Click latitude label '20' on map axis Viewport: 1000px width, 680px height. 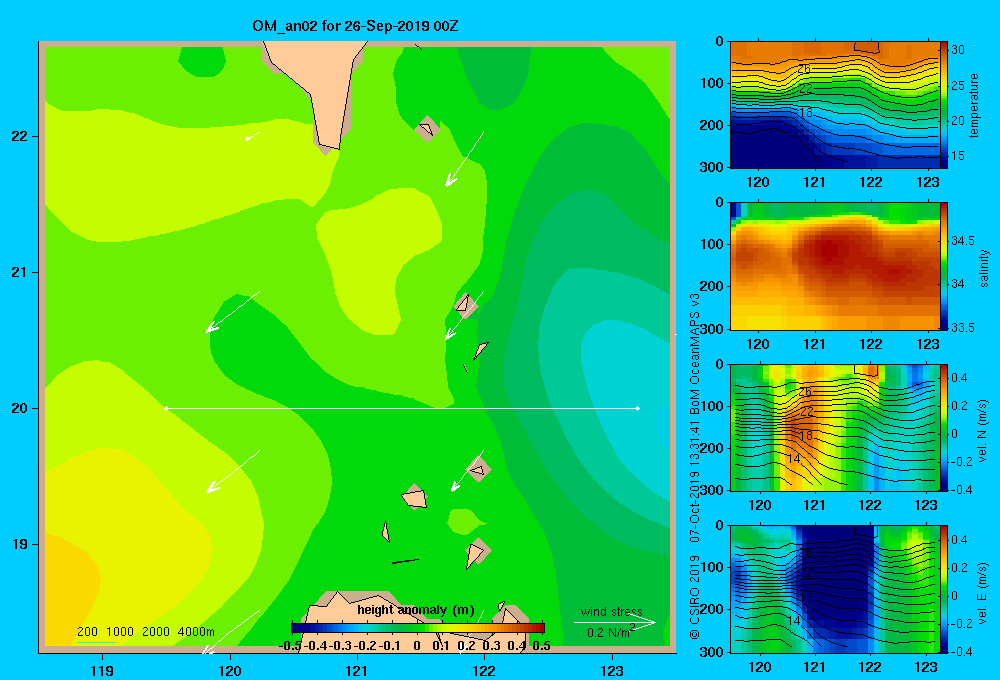(x=20, y=408)
